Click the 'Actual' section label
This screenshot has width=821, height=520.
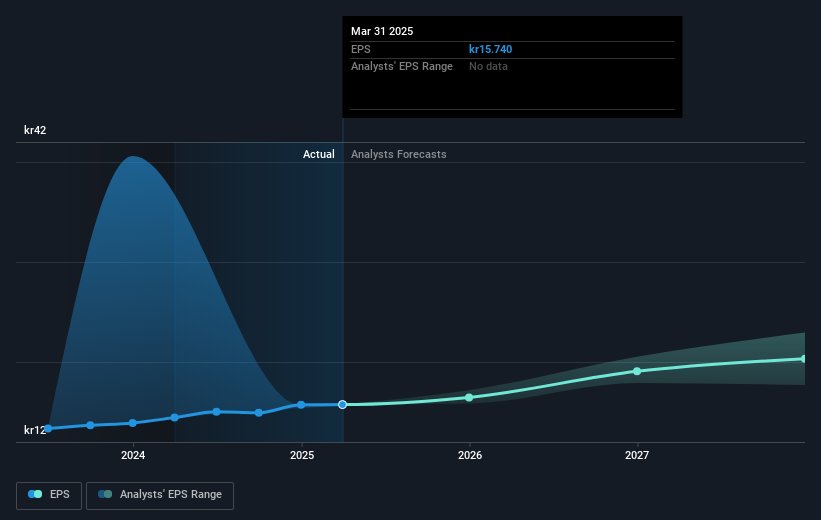pyautogui.click(x=318, y=154)
